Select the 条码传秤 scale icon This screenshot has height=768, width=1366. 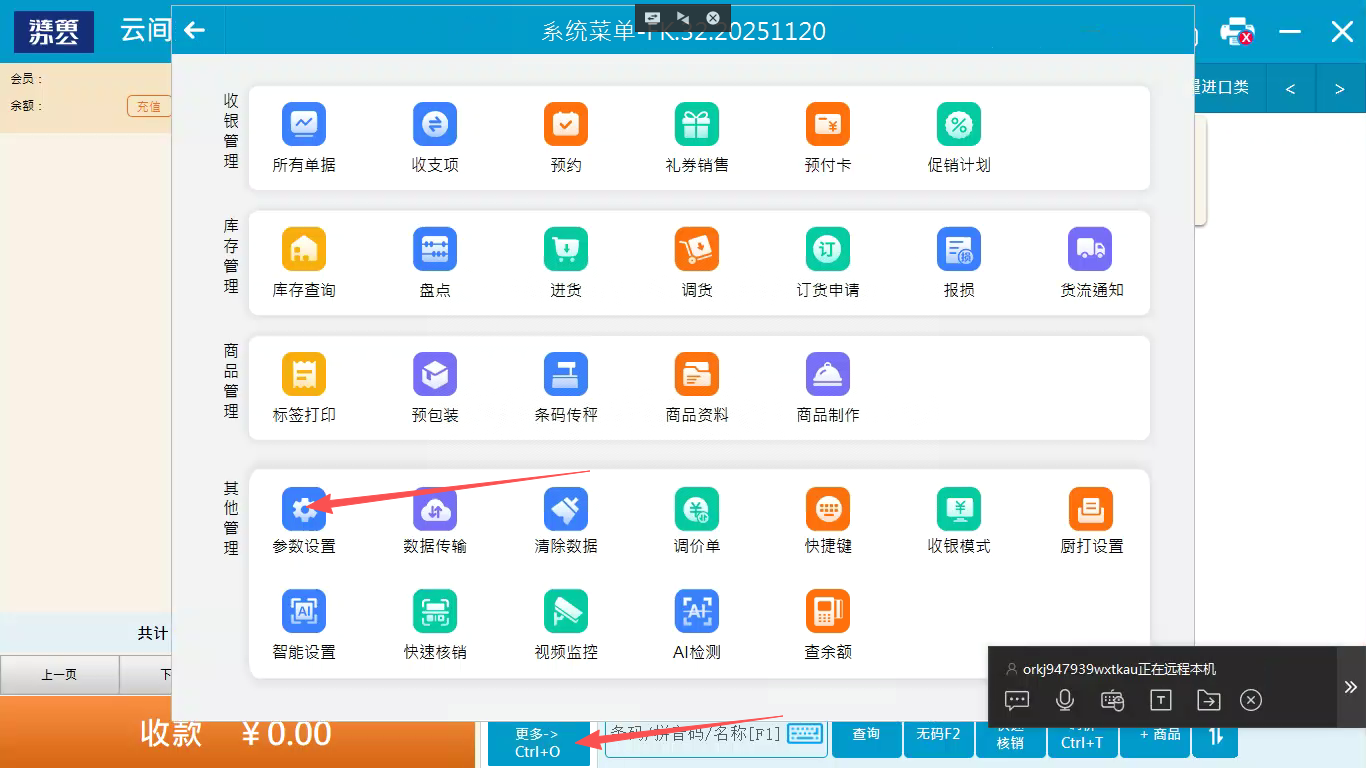tap(566, 374)
